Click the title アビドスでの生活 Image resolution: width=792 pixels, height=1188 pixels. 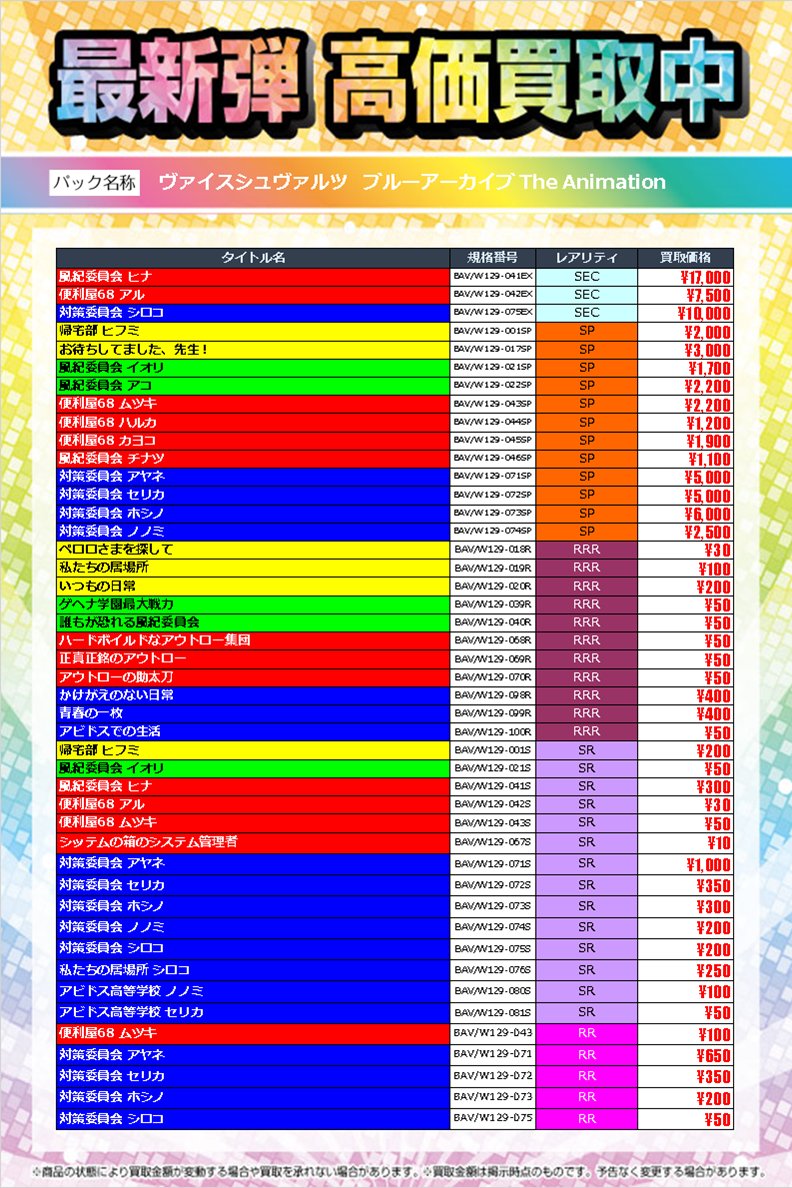tap(110, 731)
